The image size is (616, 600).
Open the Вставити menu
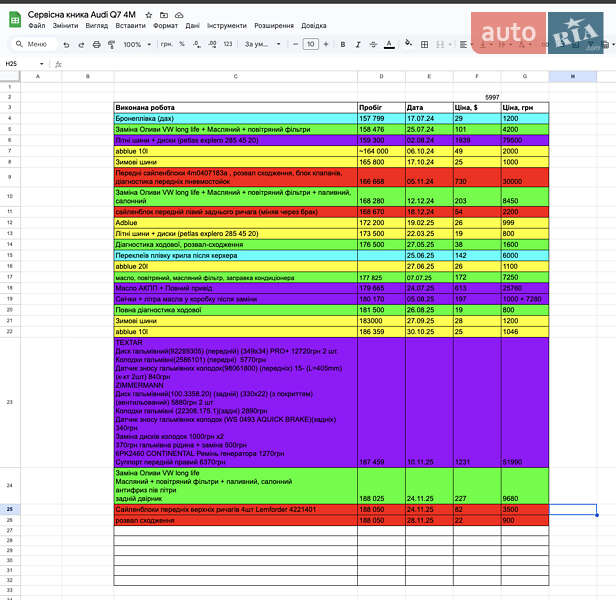tap(129, 25)
